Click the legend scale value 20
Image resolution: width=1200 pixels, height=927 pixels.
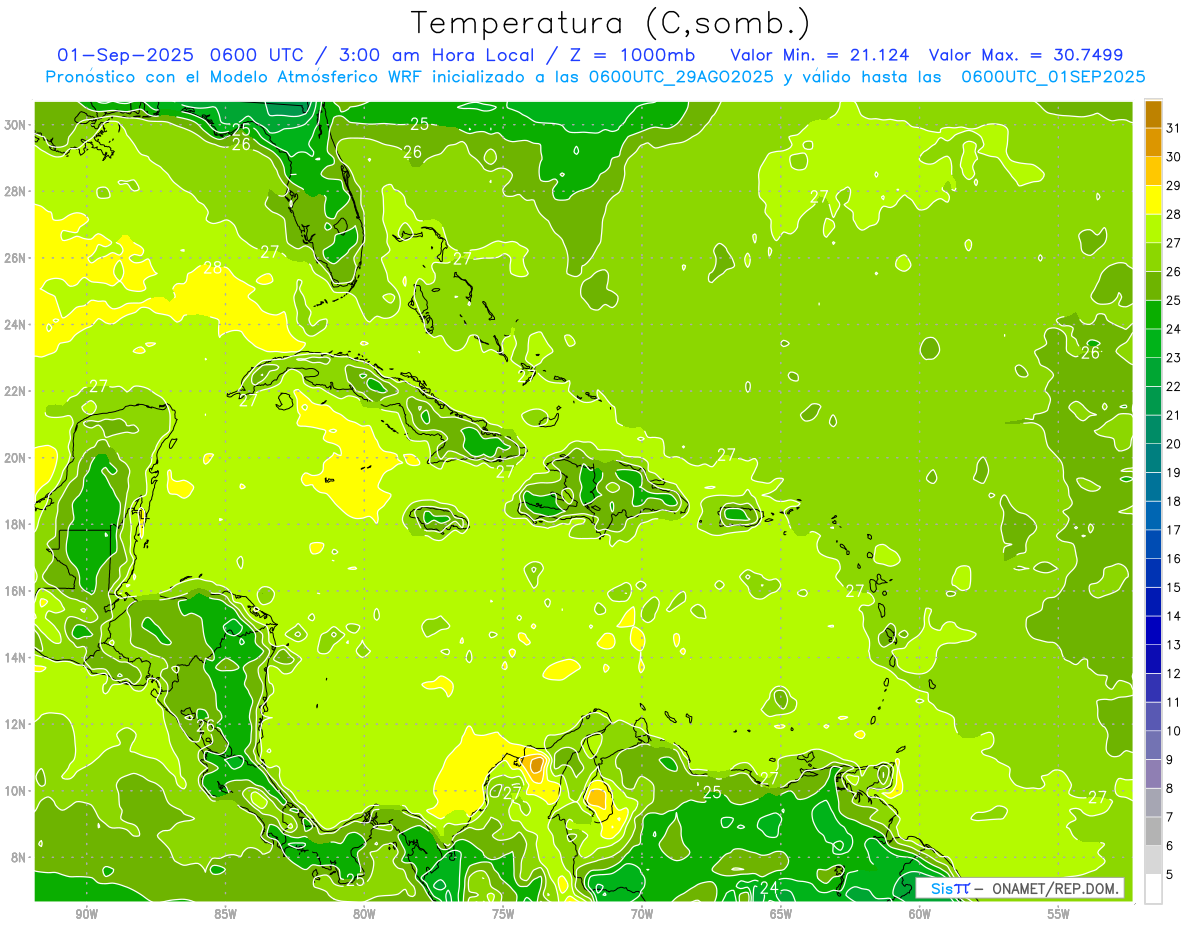pos(1174,444)
